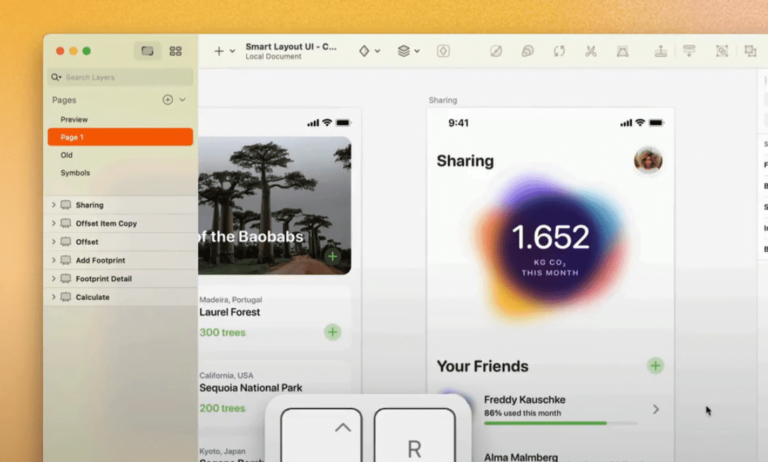
Task: Expand the Offset Item Copy artboard
Action: pos(54,223)
